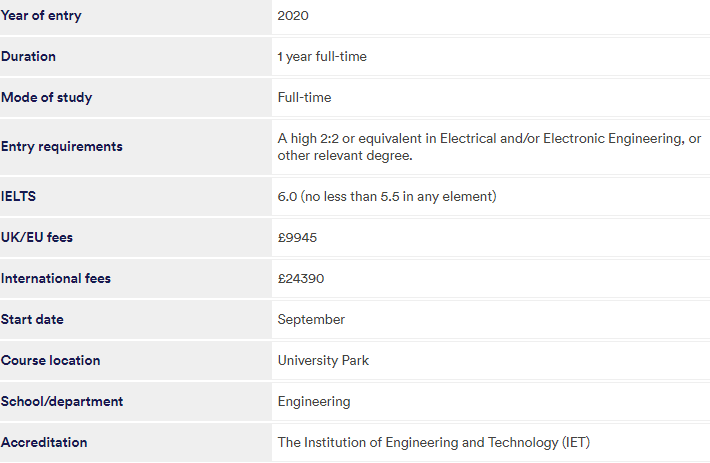
Task: Click 'University Park' course location
Action: pyautogui.click(x=323, y=360)
